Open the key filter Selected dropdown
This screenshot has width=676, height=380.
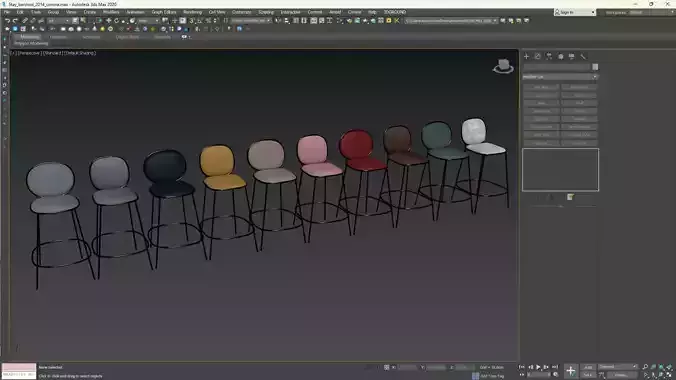click(618, 367)
